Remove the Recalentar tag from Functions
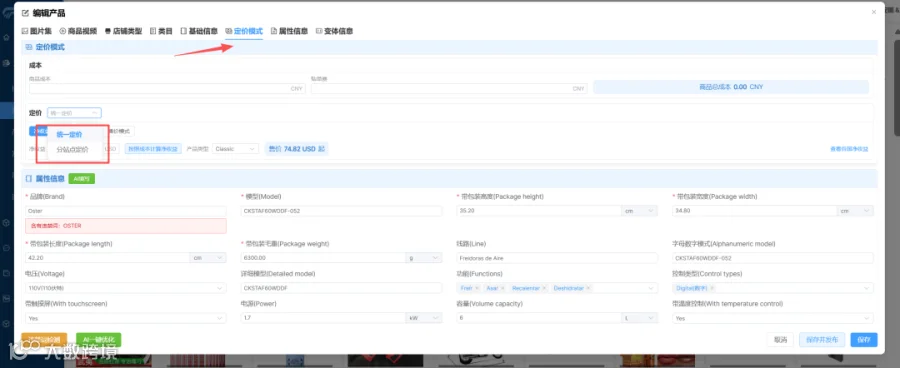 coord(544,288)
